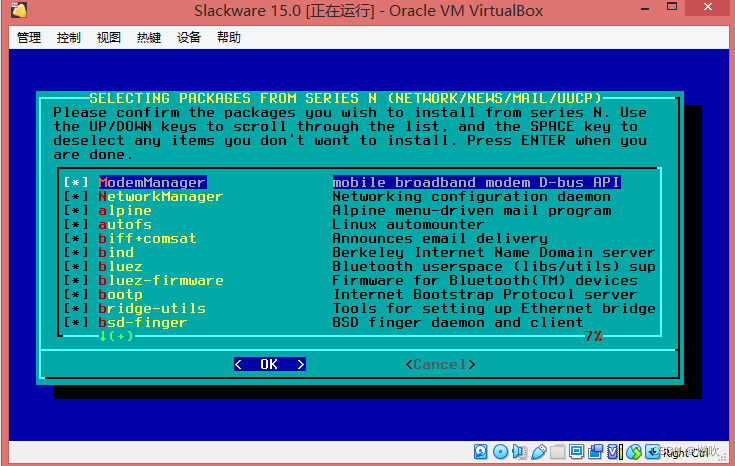Toggle the bsd-finger package checkbox
Image resolution: width=735 pixels, height=466 pixels.
[x=76, y=323]
